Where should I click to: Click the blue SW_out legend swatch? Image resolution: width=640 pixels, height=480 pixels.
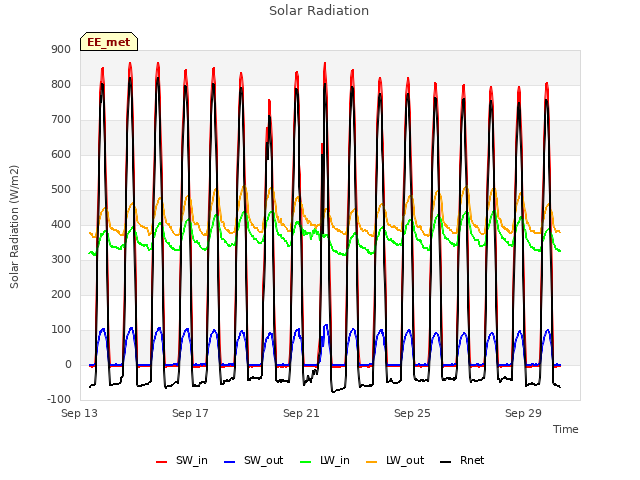[230, 462]
